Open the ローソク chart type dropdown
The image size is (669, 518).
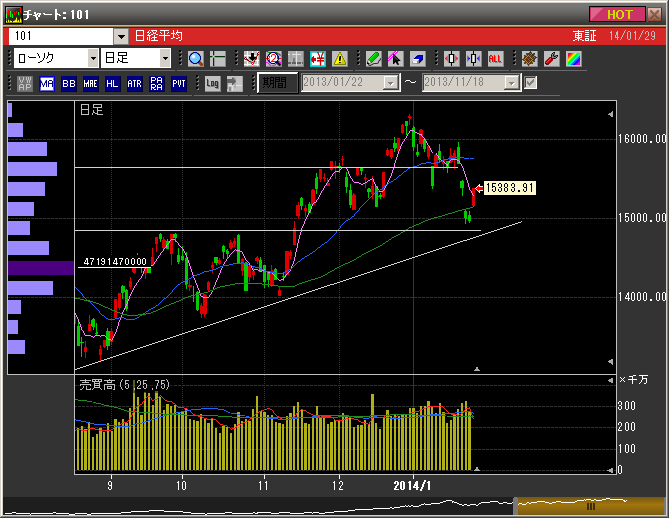(x=91, y=59)
